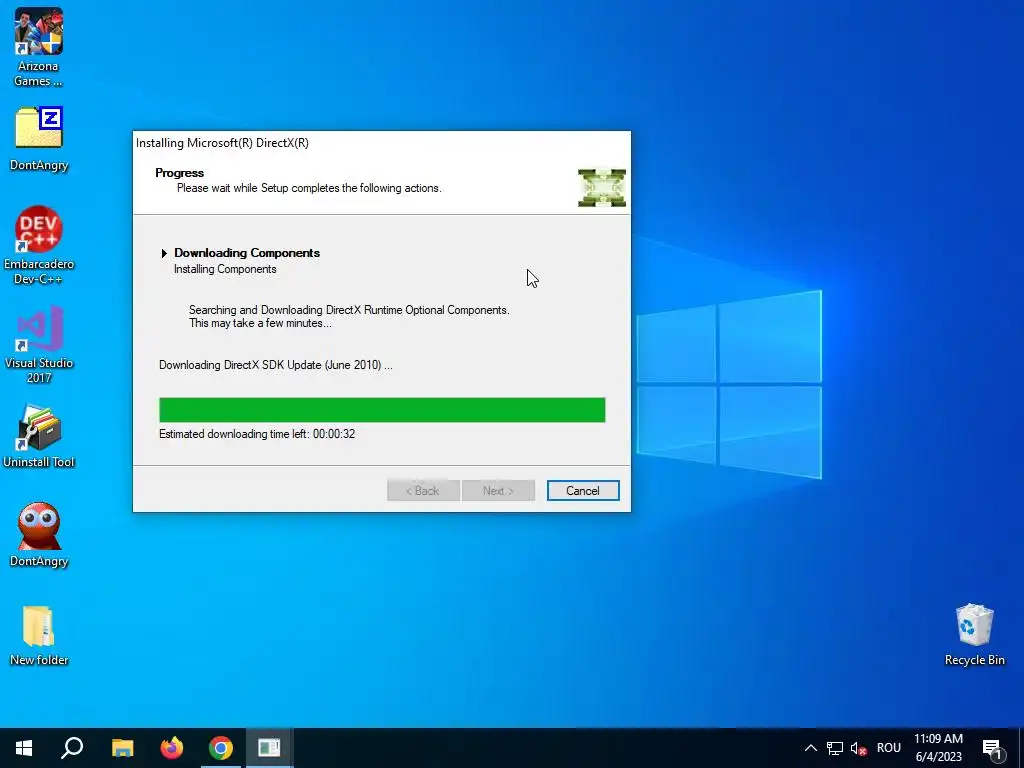
Task: Launch Google Chrome from the taskbar
Action: pyautogui.click(x=221, y=748)
